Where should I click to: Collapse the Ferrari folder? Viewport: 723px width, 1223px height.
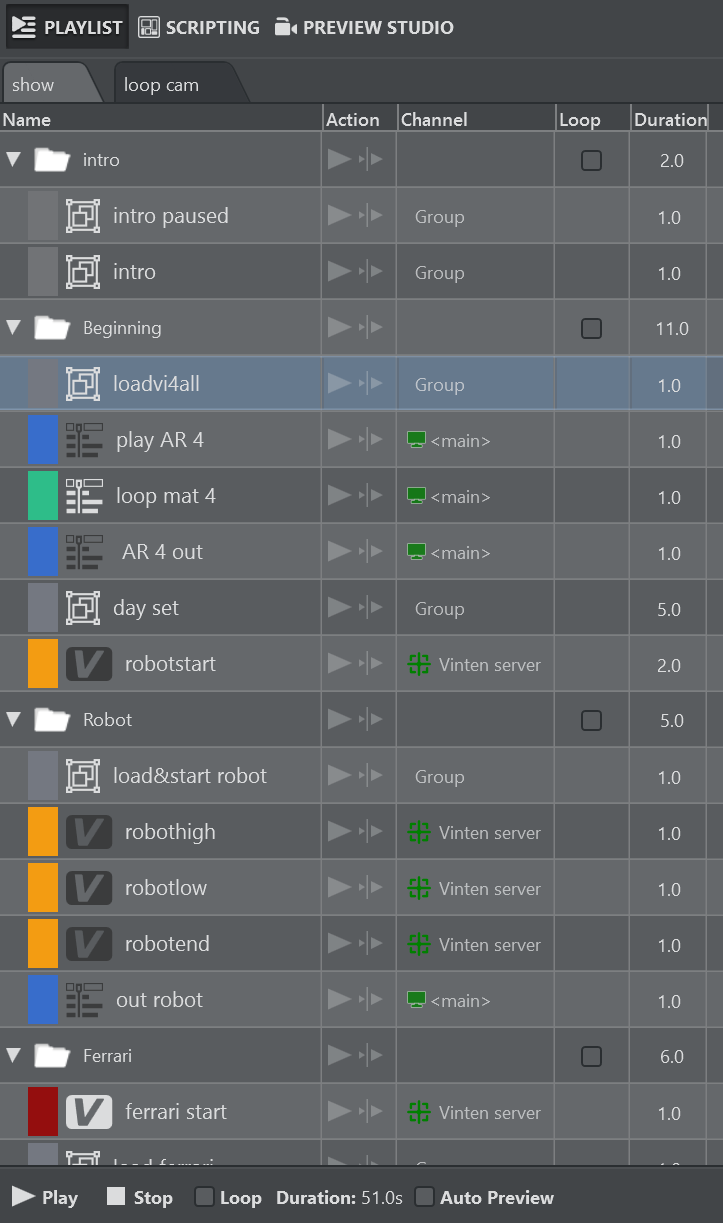pyautogui.click(x=14, y=1056)
